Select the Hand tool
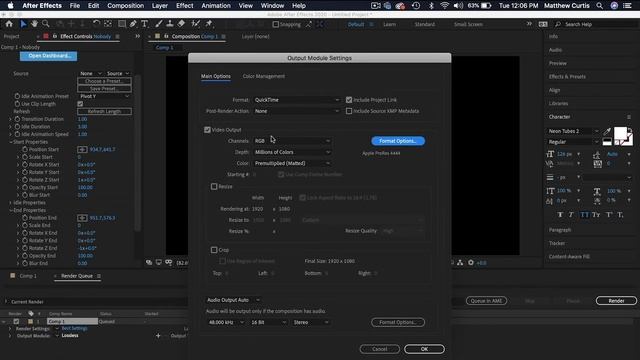640x360 pixels. [x=34, y=24]
